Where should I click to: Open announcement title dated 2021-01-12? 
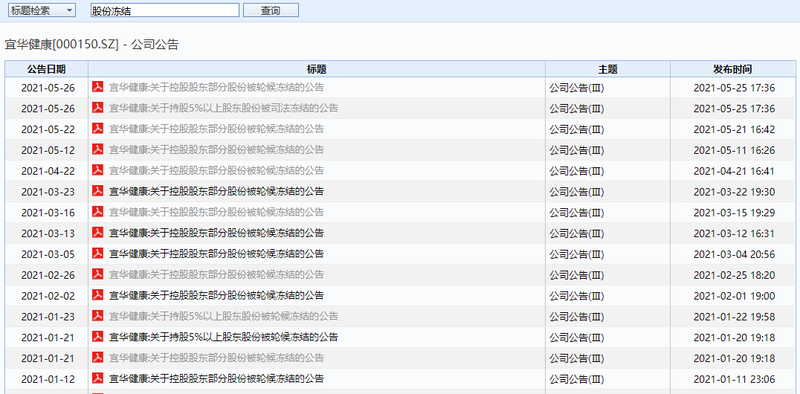(x=216, y=379)
